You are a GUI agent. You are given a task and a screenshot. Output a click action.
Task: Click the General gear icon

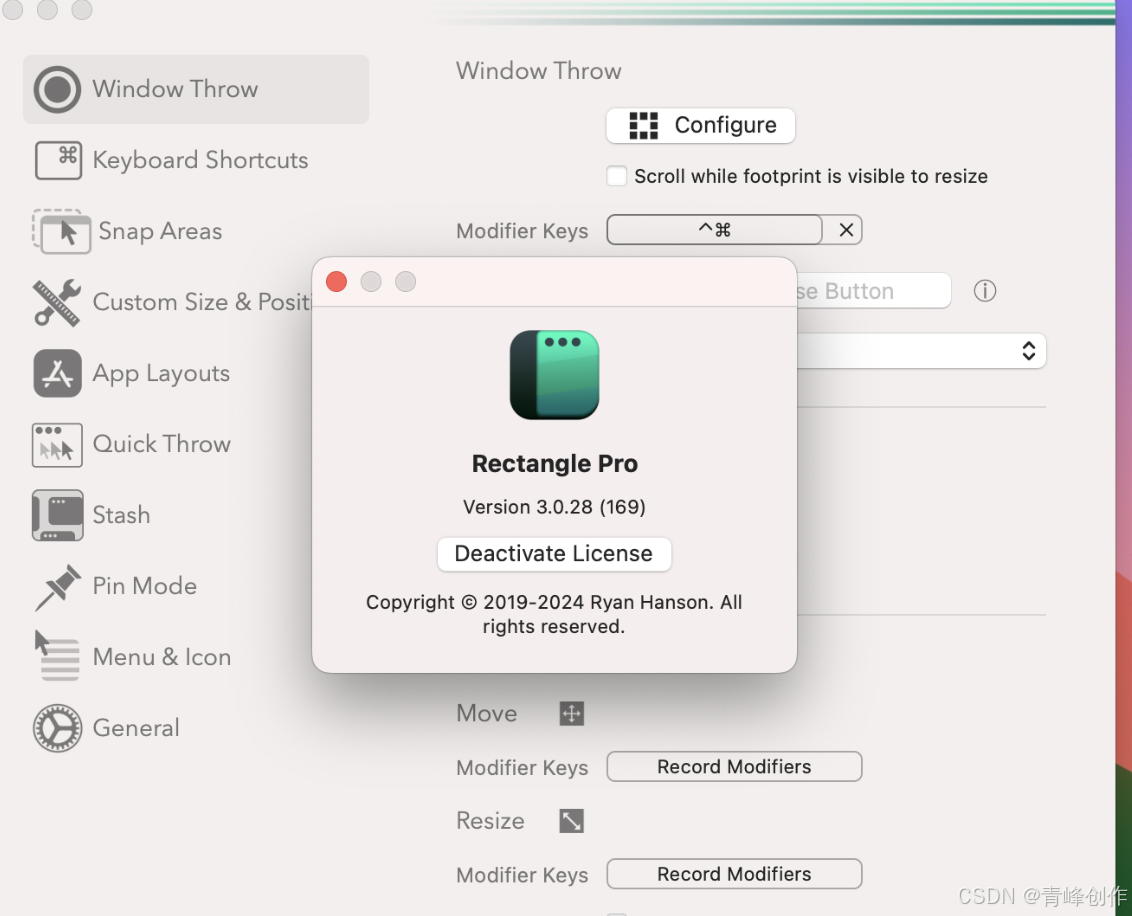click(x=57, y=728)
